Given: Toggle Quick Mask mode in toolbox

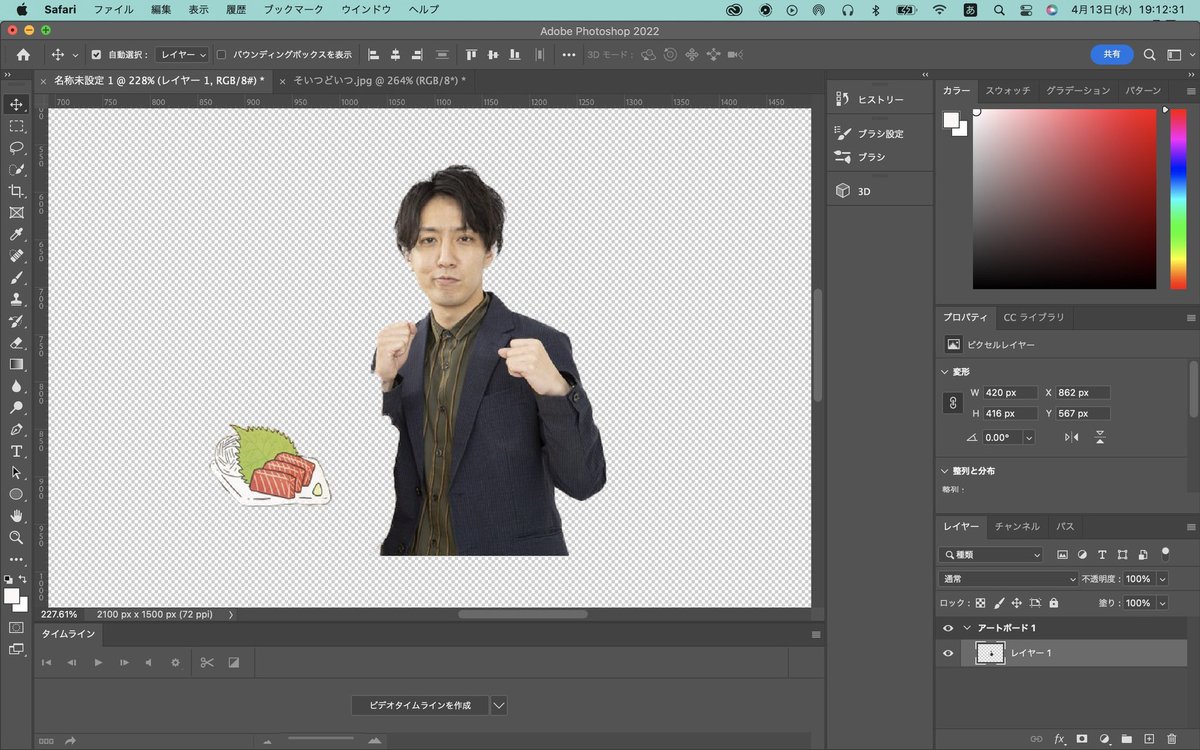Looking at the screenshot, I should pyautogui.click(x=16, y=627).
